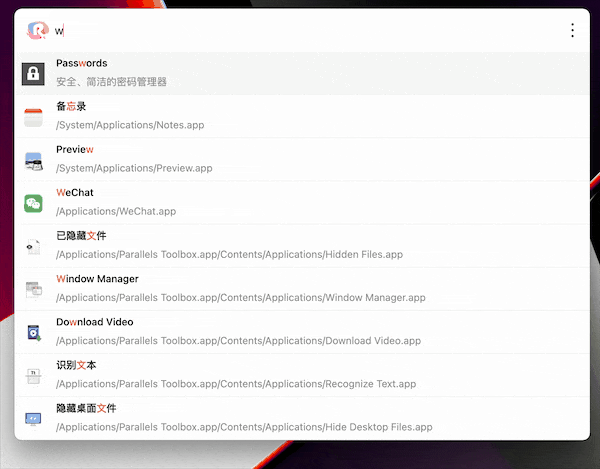The height and width of the screenshot is (469, 600).
Task: Open the three-dot options menu
Action: pyautogui.click(x=572, y=30)
